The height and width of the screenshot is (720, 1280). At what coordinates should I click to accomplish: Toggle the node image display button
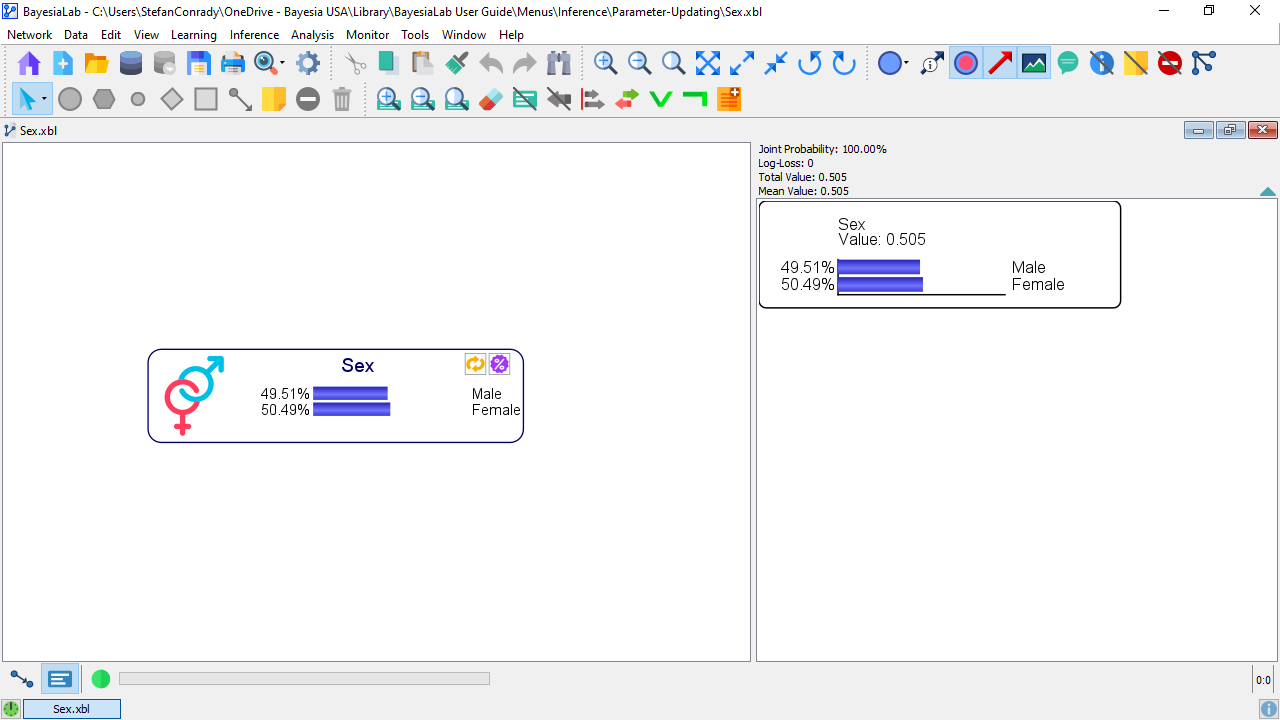point(1034,64)
